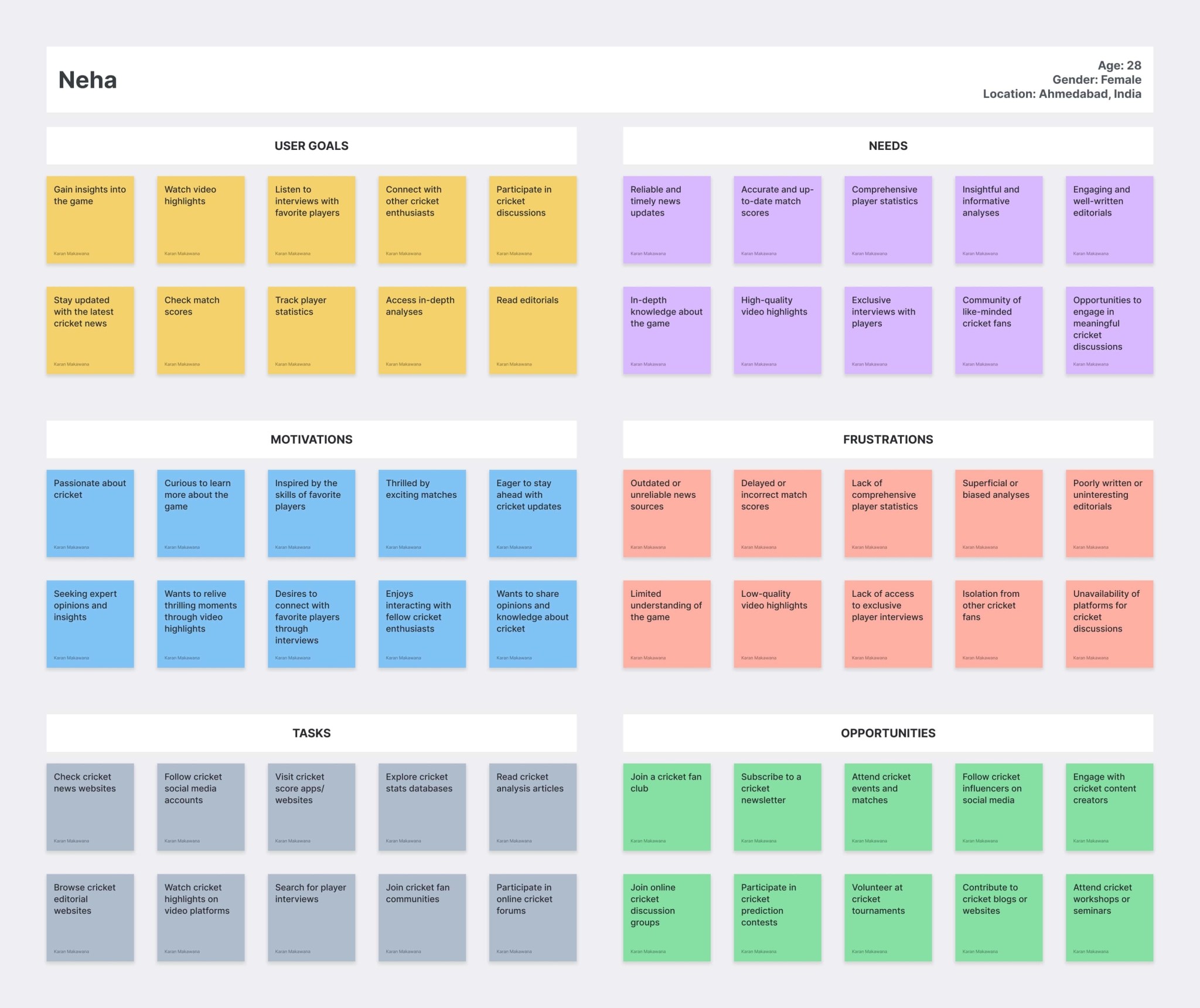Select 'Opportunities to engage in meaningful cricket discussions' note
The width and height of the screenshot is (1200, 1008).
(1110, 330)
